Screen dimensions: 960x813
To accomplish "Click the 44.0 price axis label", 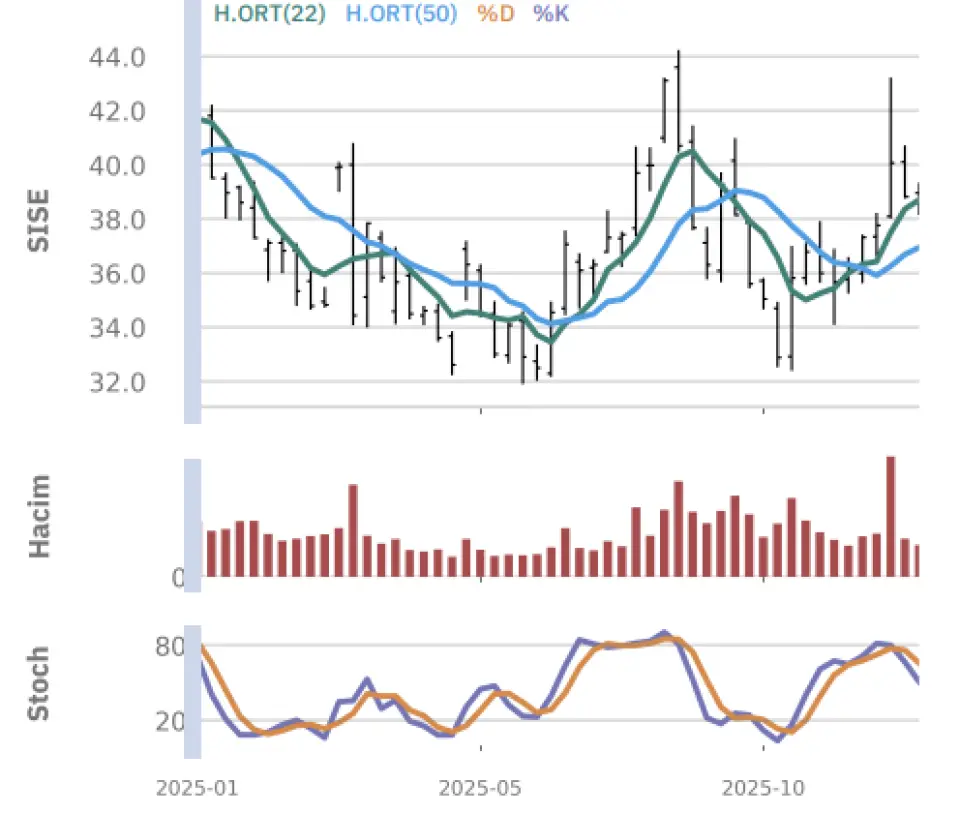I will 118,58.
